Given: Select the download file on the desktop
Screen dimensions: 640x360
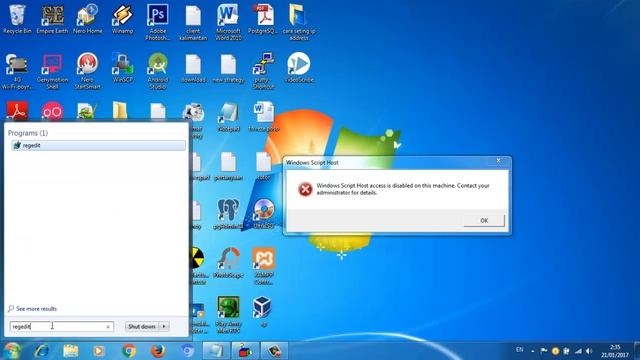Looking at the screenshot, I should (193, 68).
